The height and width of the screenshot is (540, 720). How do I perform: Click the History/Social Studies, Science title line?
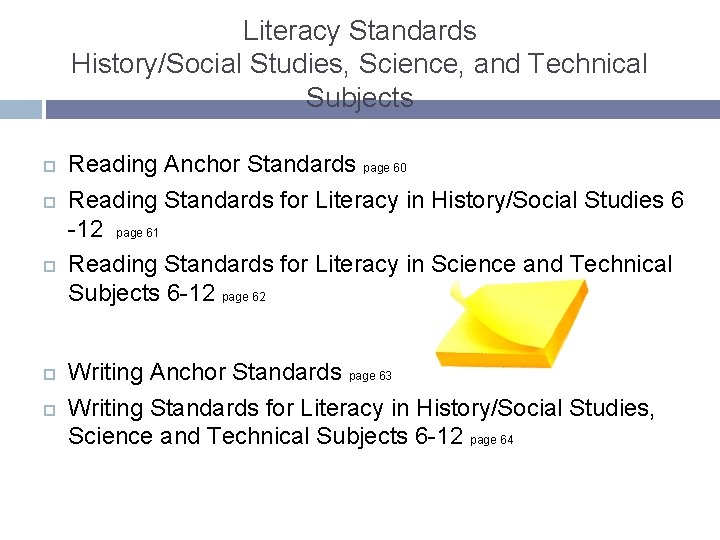point(360,64)
